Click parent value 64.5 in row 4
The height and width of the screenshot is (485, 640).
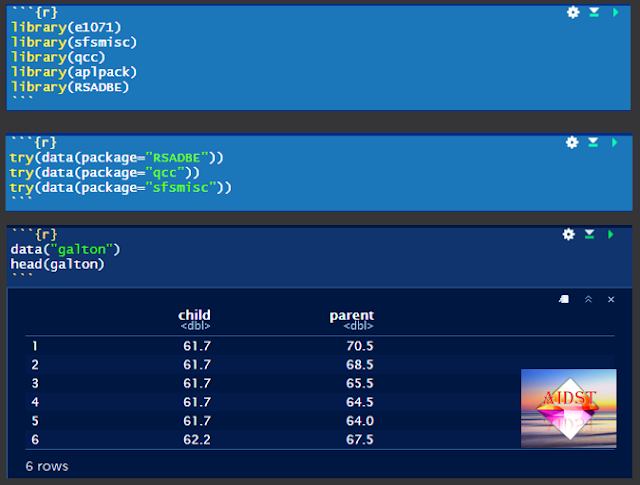[360, 402]
